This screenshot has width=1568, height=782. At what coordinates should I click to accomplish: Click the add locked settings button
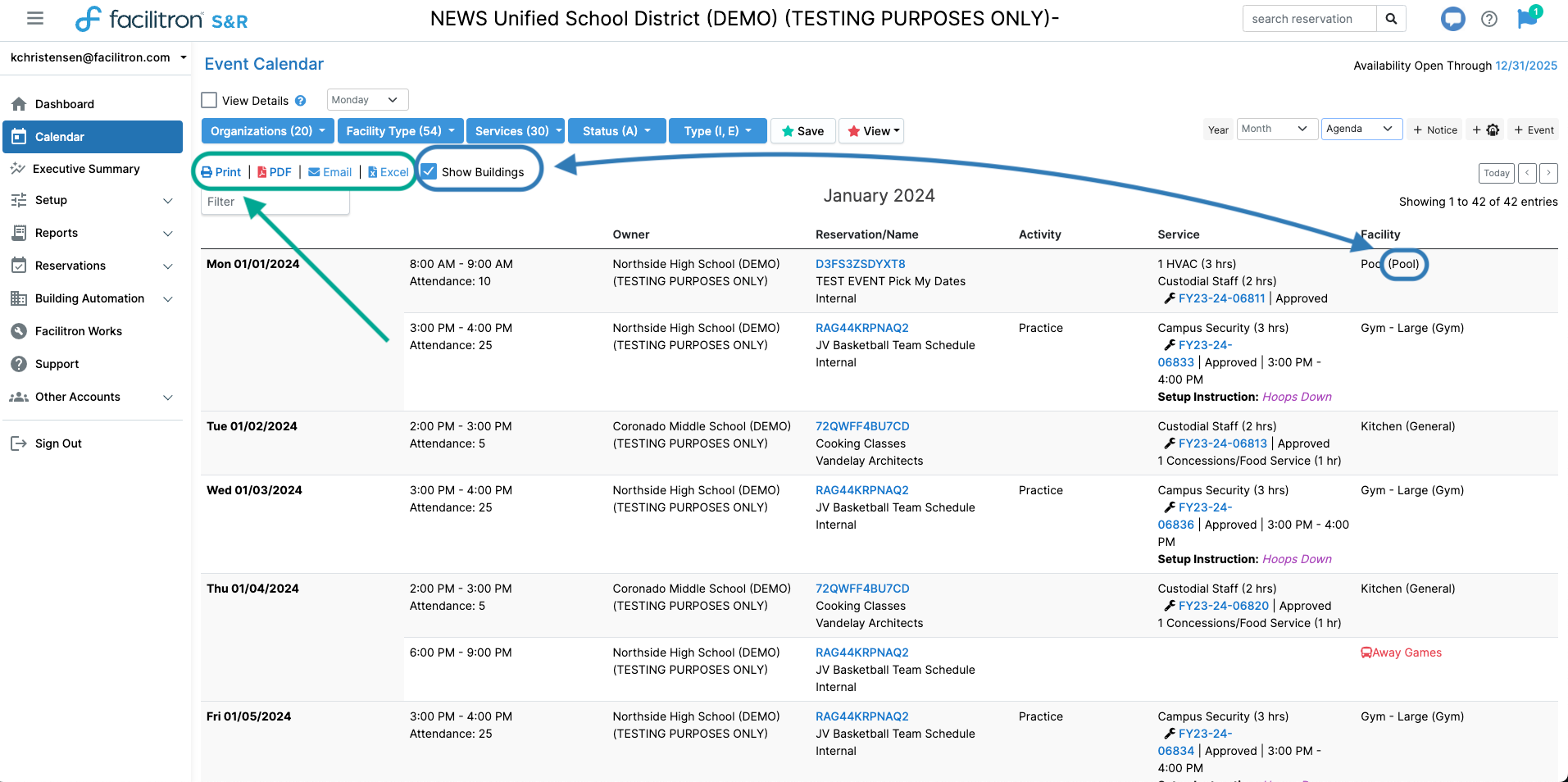1486,130
